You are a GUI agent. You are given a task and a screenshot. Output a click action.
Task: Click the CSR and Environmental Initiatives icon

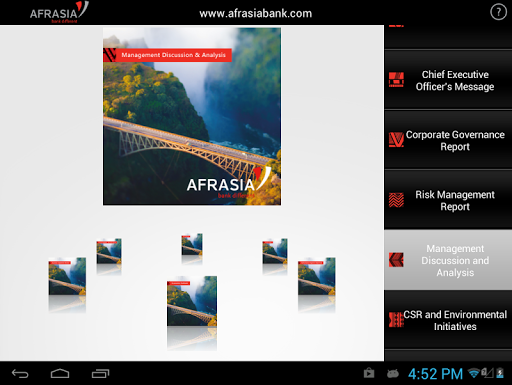click(396, 320)
